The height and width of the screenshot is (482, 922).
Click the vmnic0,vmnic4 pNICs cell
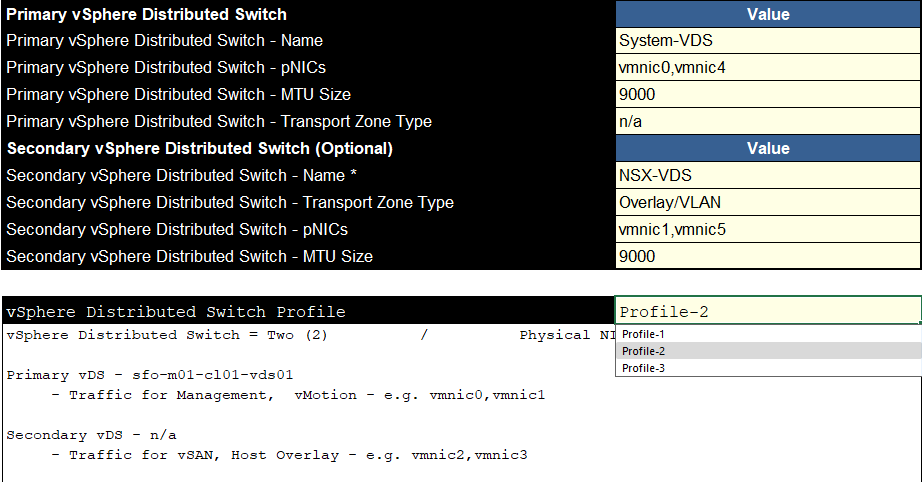(x=768, y=68)
